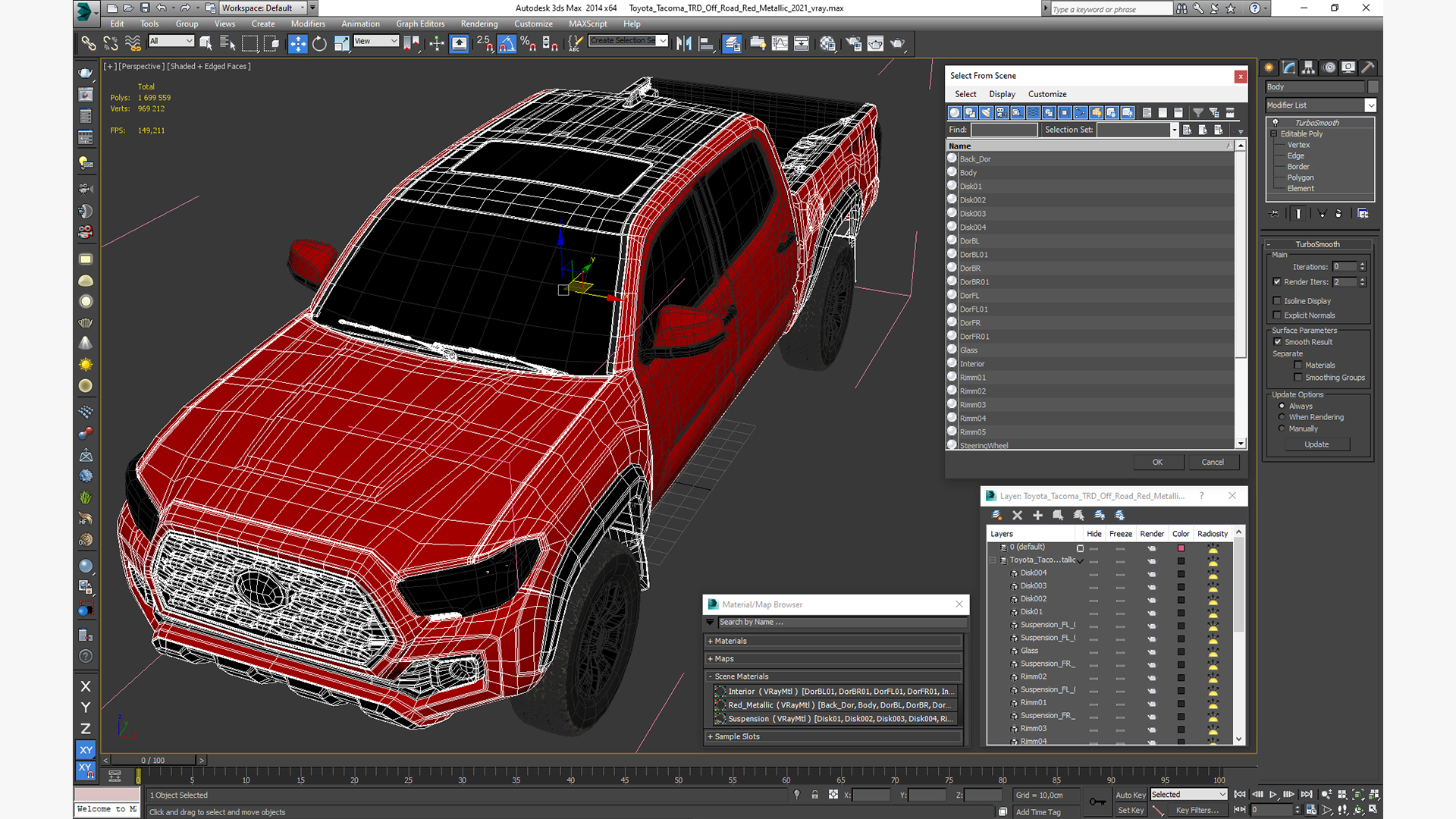
Task: Open the Curve Editor icon
Action: coord(780,44)
